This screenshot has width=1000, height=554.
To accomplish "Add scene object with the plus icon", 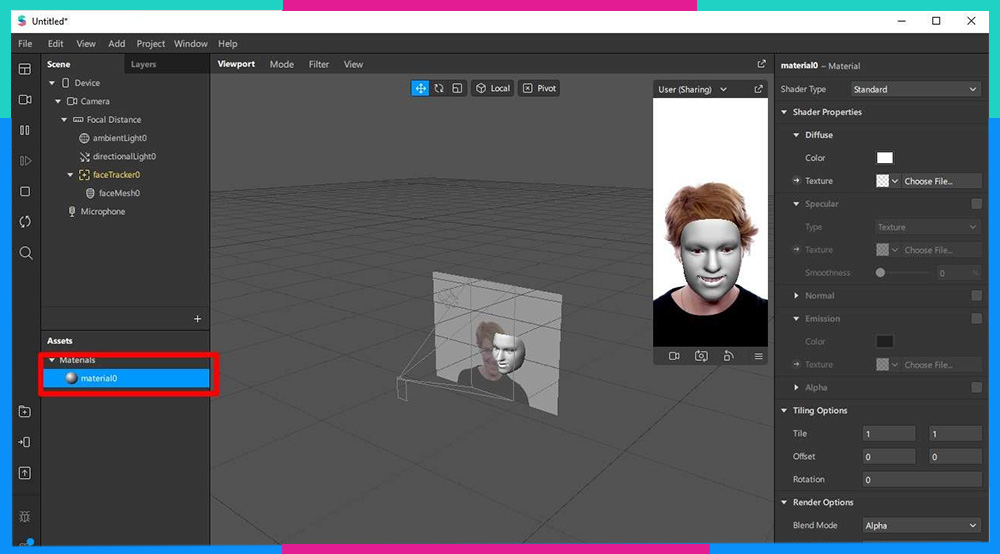I will pyautogui.click(x=198, y=319).
